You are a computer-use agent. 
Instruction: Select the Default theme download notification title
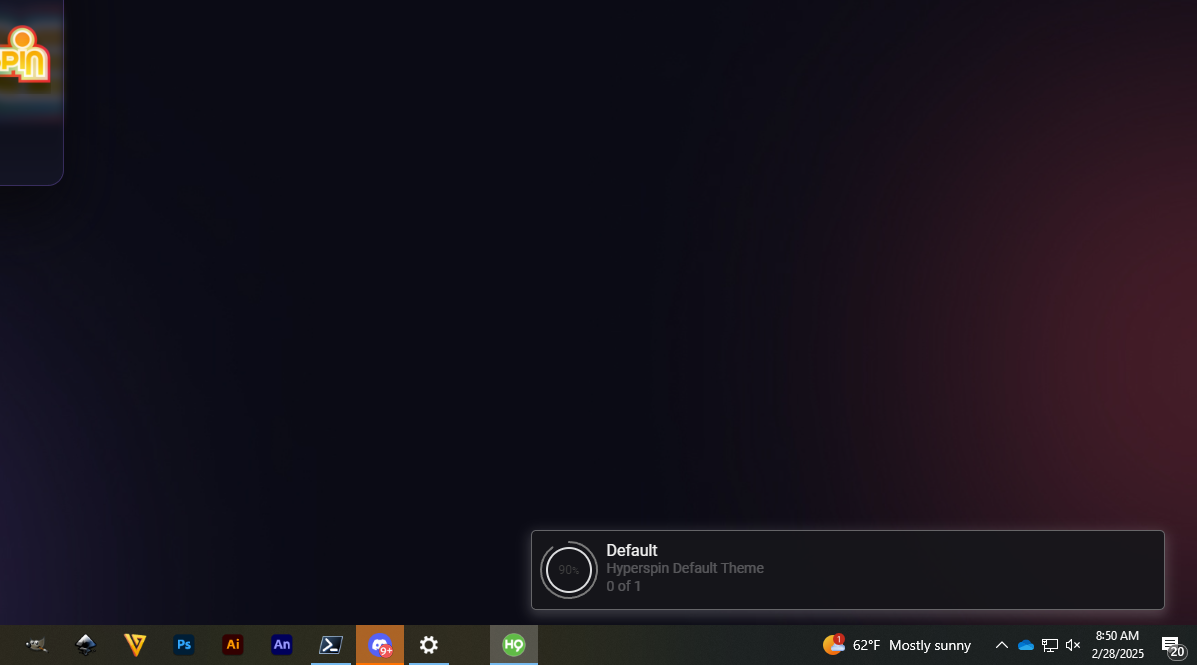pyautogui.click(x=632, y=550)
